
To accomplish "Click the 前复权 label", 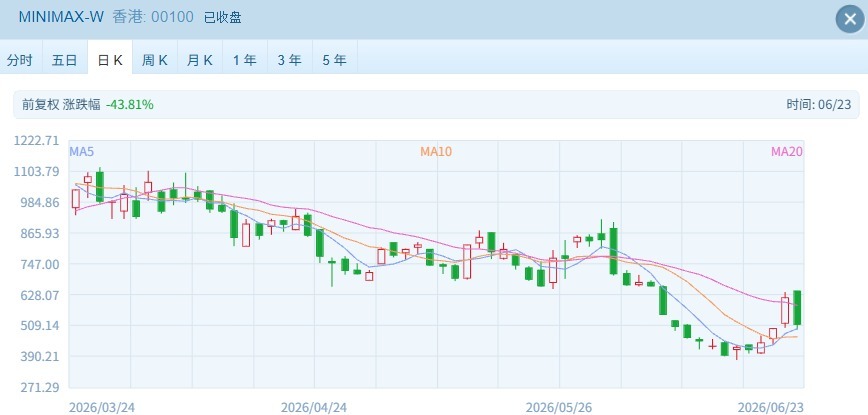I will click(40, 105).
